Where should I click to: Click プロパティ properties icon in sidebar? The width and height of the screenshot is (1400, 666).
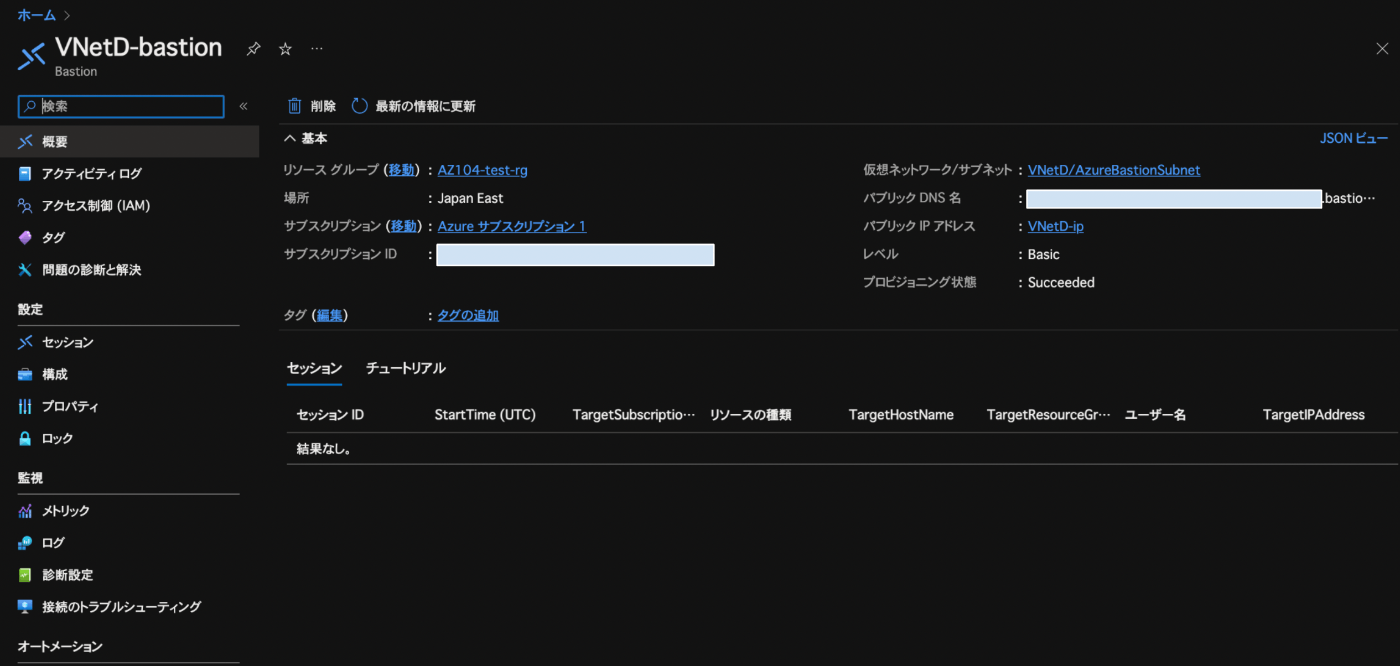(25, 407)
